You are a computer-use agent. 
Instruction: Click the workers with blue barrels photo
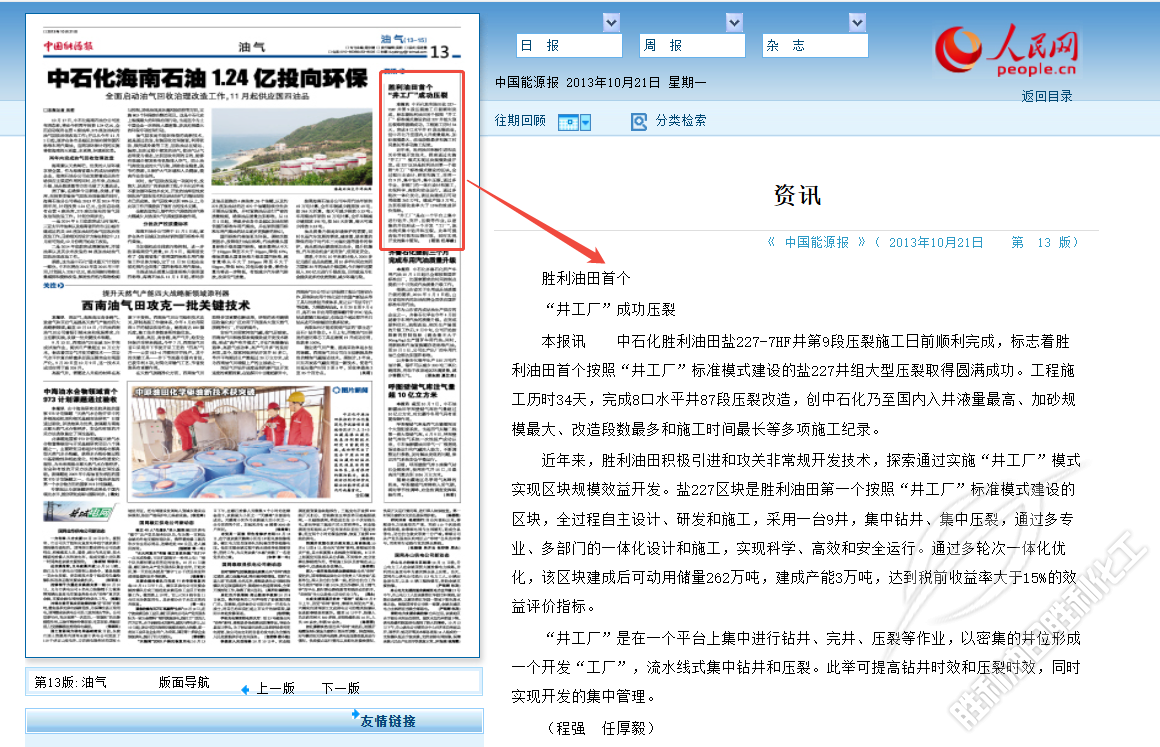click(x=229, y=443)
